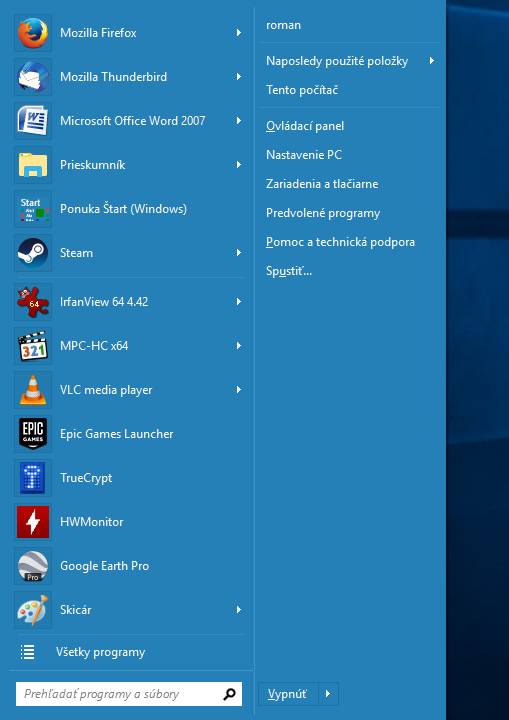509x720 pixels.
Task: Click the IrfanView 64 4.42 label
Action: coord(104,302)
